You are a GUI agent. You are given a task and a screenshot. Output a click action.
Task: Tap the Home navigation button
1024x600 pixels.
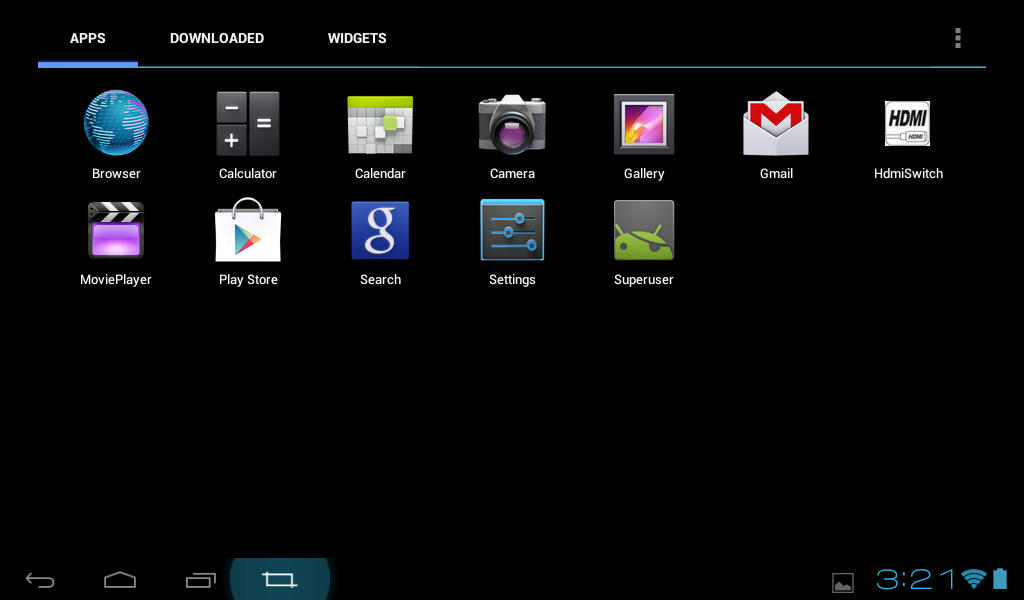pos(120,580)
